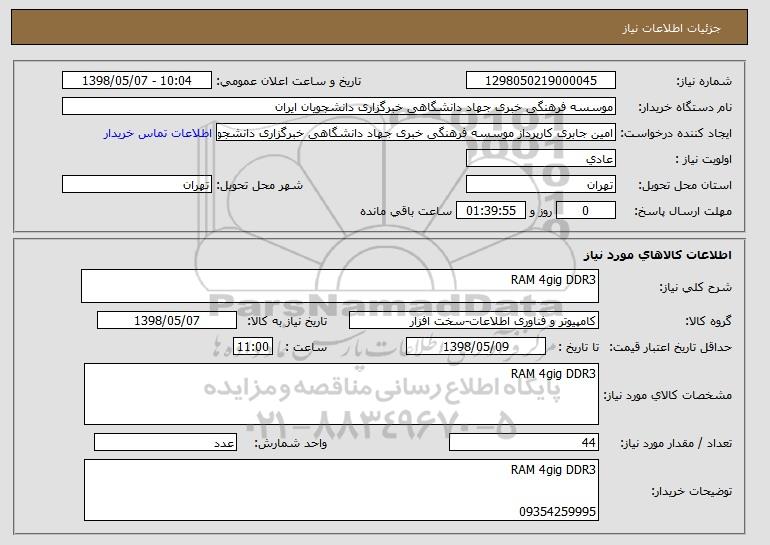
Task: Select the price validity date 1398/05/09
Action: point(476,347)
